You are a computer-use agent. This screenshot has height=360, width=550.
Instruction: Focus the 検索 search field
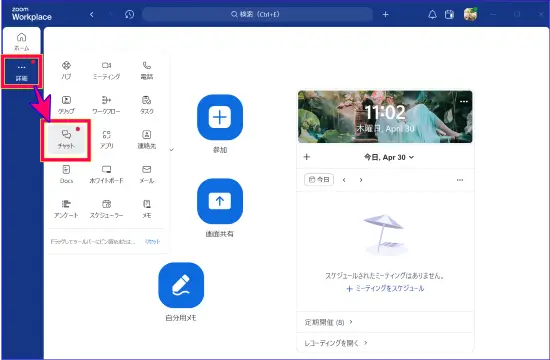point(257,14)
